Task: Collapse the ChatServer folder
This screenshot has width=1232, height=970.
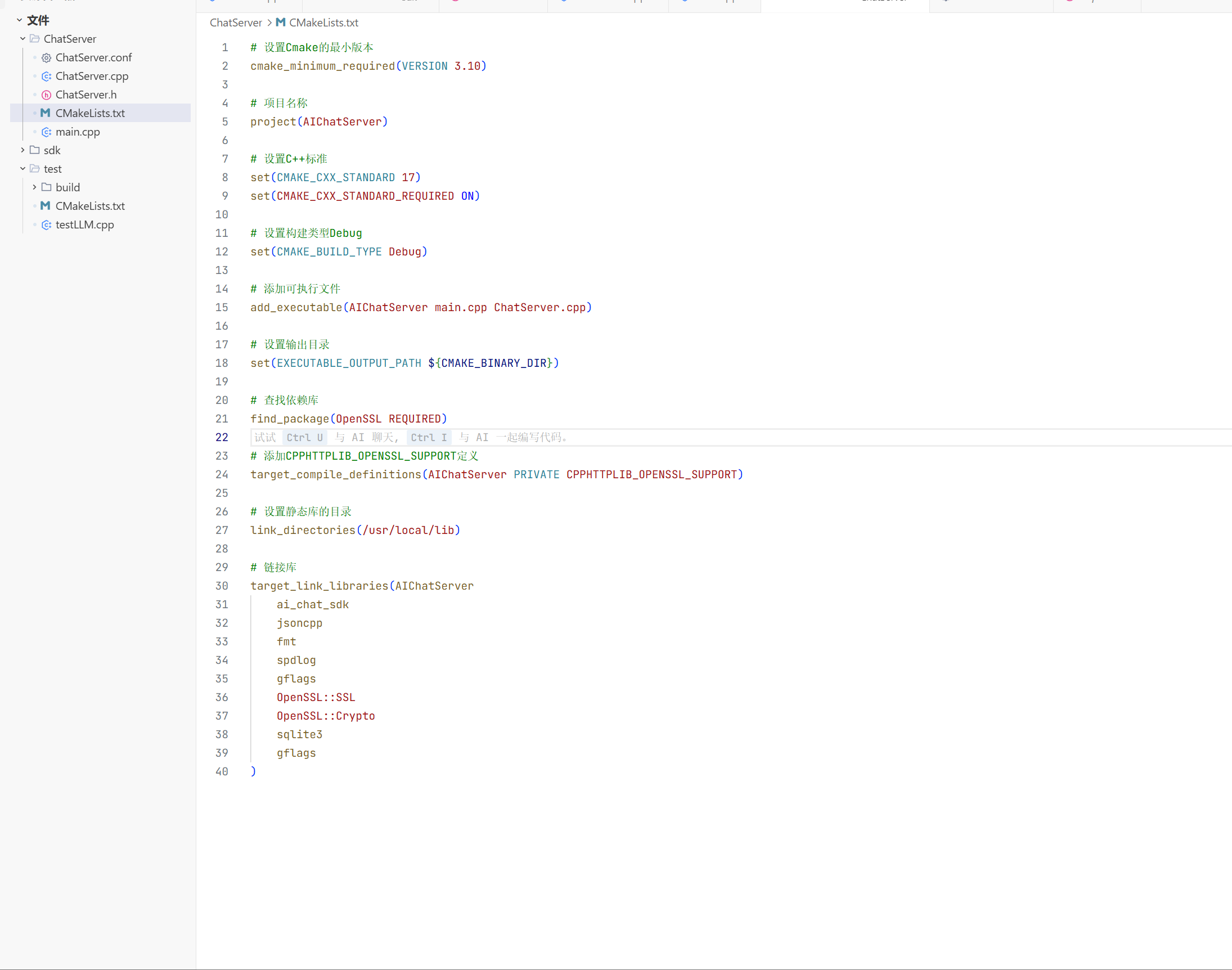Action: pos(23,39)
